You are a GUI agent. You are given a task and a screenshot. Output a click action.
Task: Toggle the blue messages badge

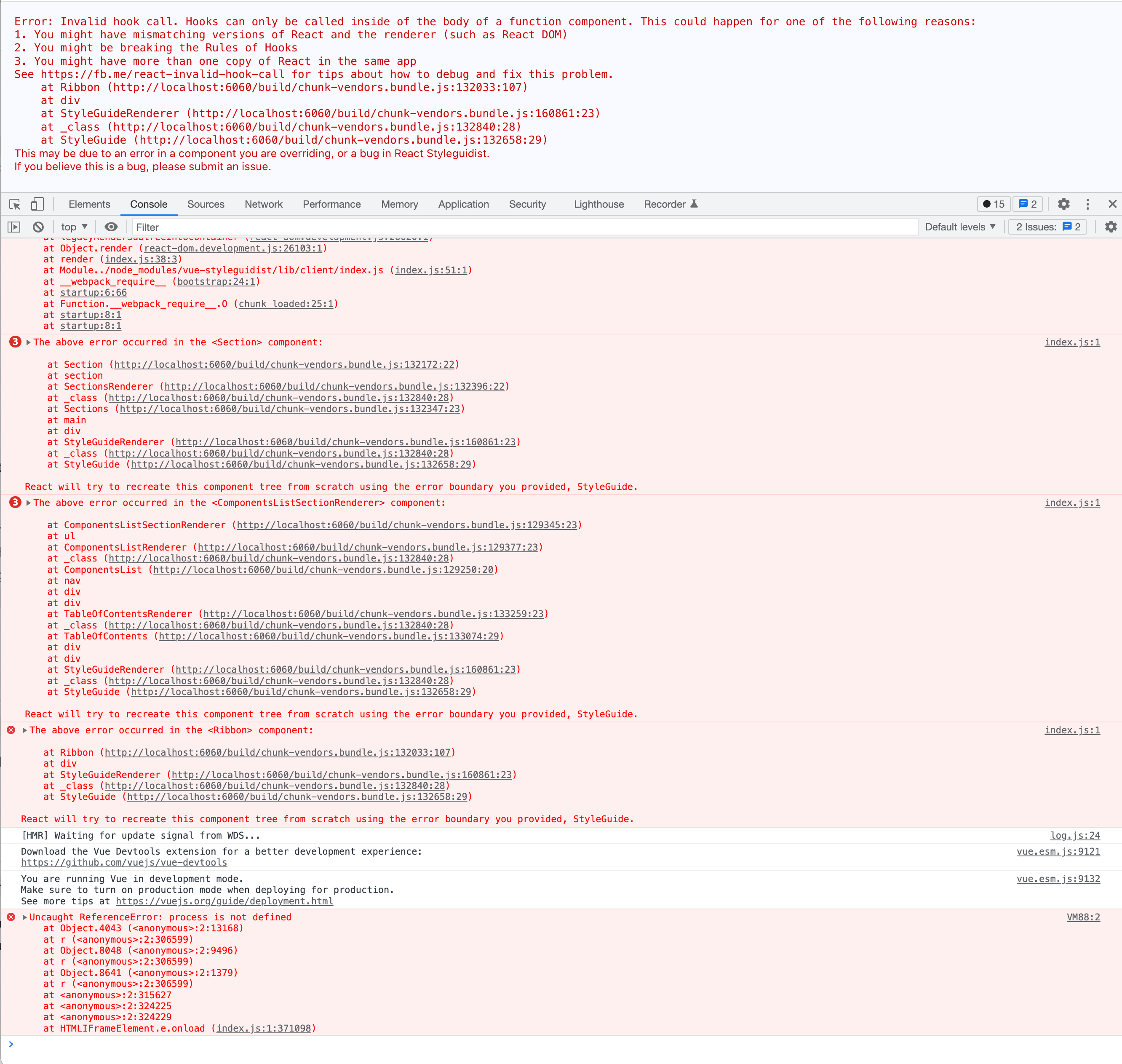tap(1027, 204)
